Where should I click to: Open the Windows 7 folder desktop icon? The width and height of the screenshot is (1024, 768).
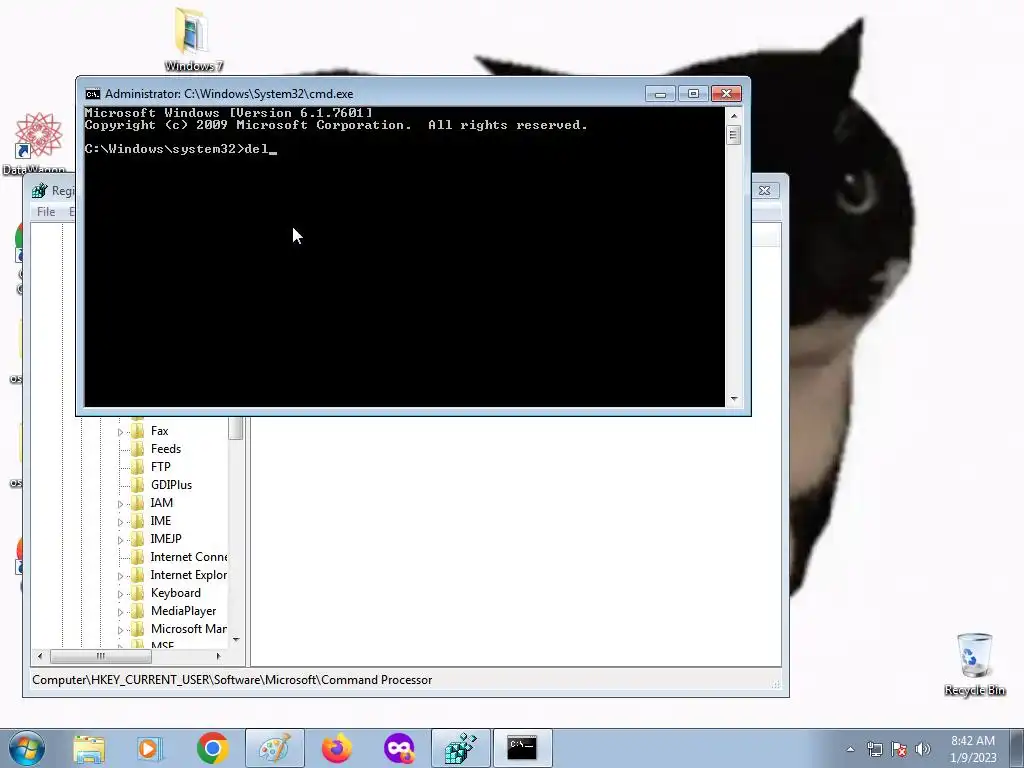click(x=193, y=39)
